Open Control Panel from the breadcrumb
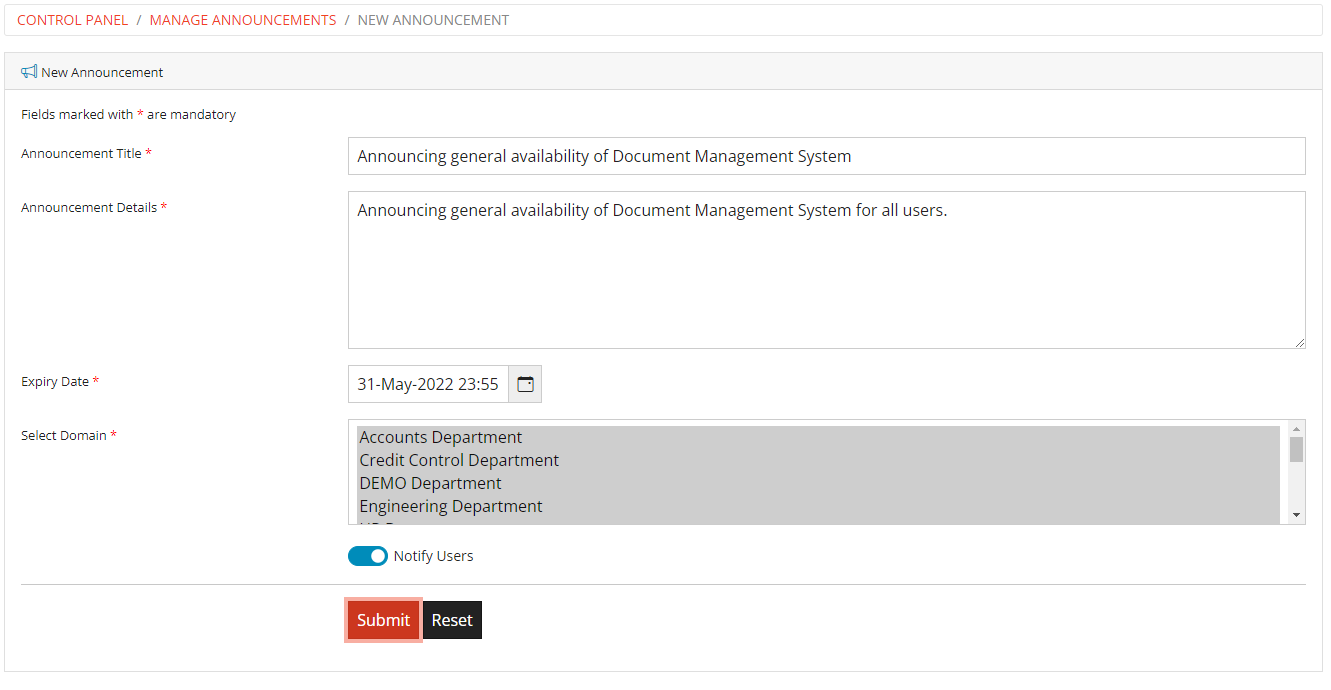This screenshot has width=1331, height=690. pyautogui.click(x=71, y=19)
